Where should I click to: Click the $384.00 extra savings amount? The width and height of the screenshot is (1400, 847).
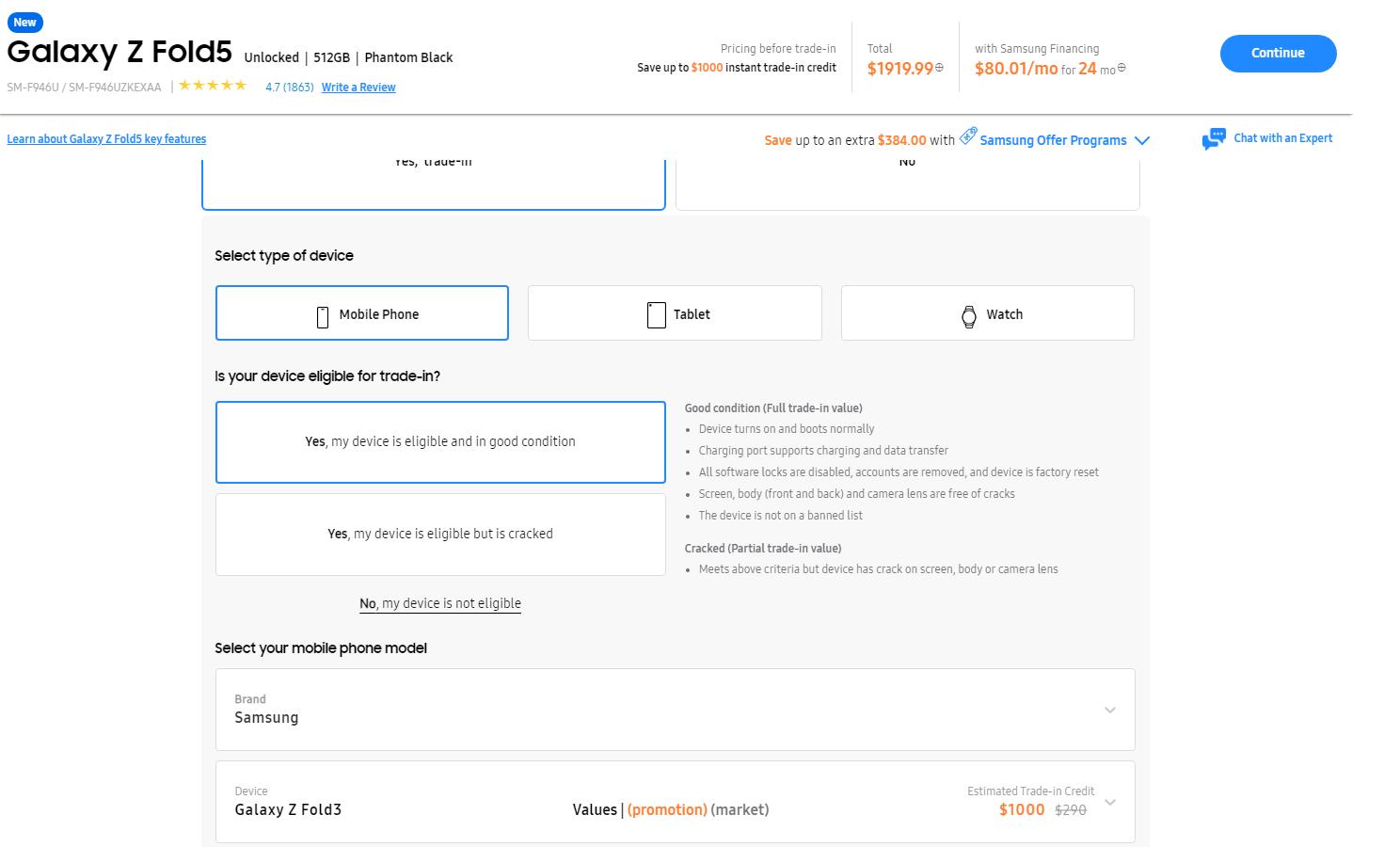click(x=902, y=140)
